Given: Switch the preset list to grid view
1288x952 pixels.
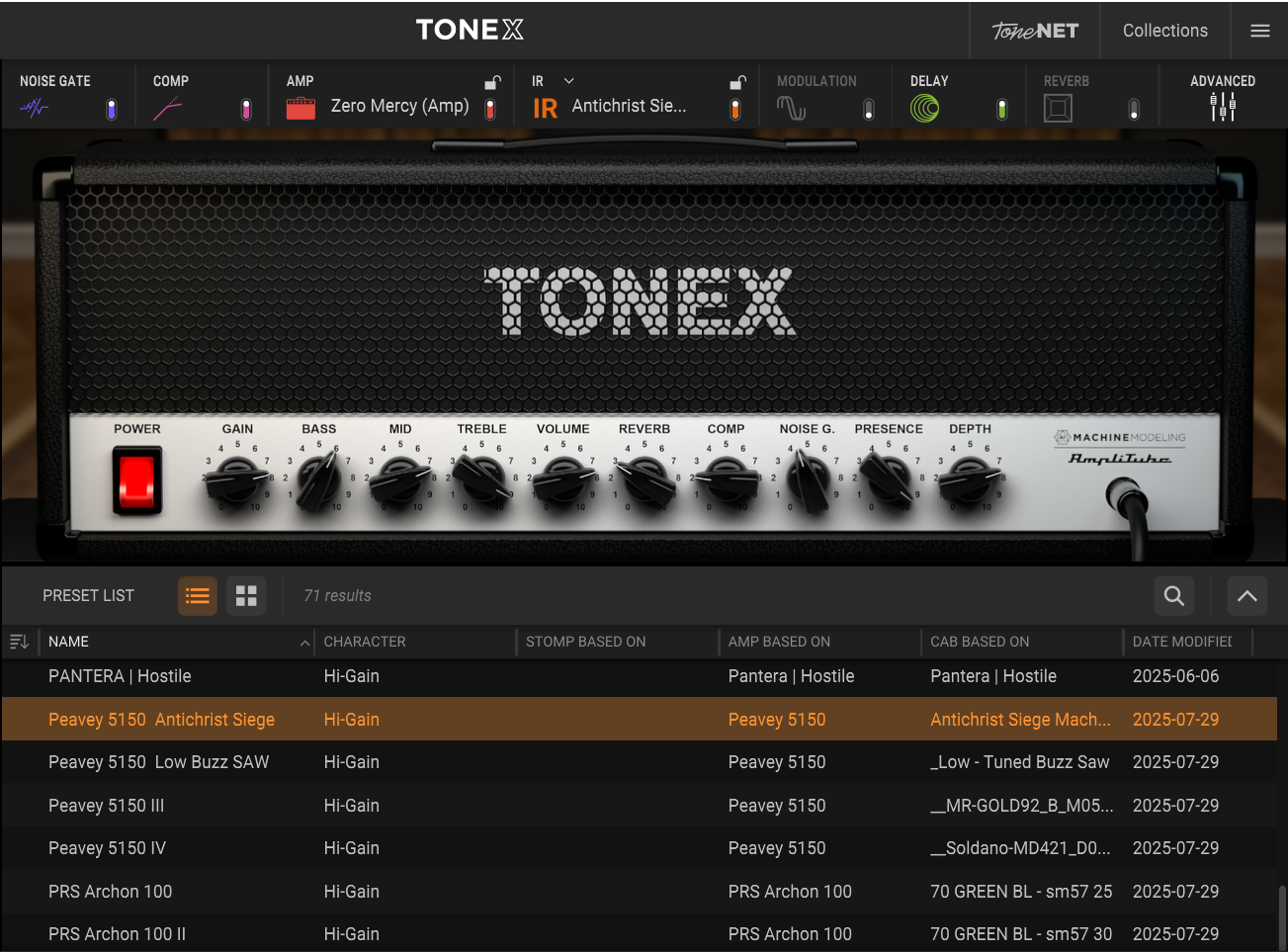Looking at the screenshot, I should pos(246,596).
